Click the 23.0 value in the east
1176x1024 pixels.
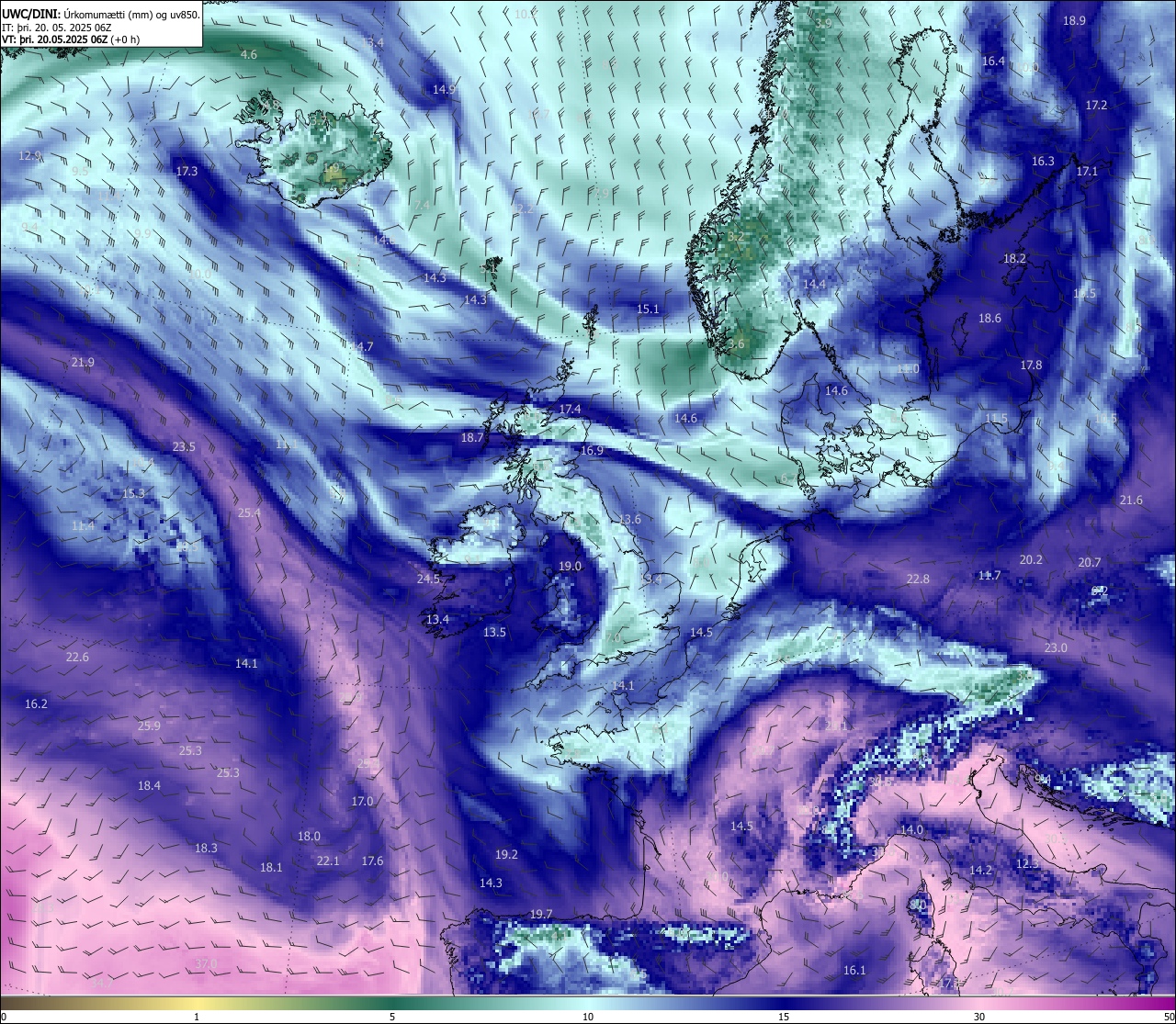pyautogui.click(x=1057, y=647)
